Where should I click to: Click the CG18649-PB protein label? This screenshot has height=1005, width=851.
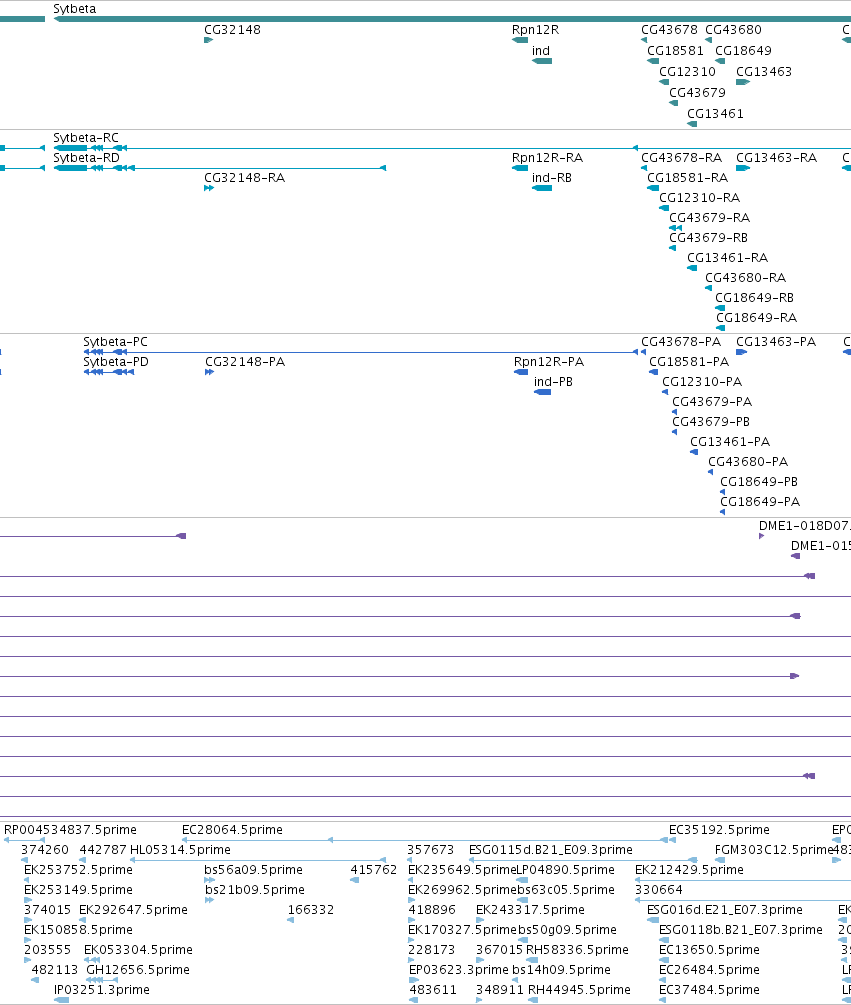pos(759,481)
